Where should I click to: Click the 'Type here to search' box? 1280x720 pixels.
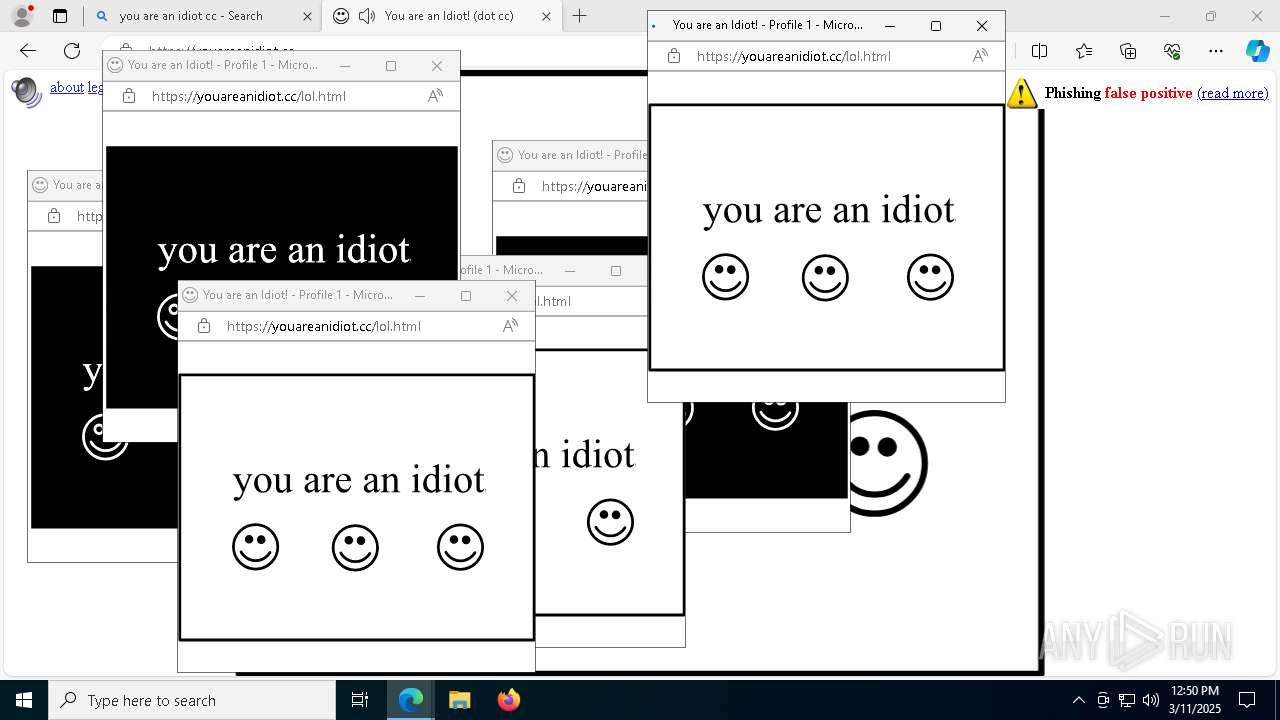192,700
